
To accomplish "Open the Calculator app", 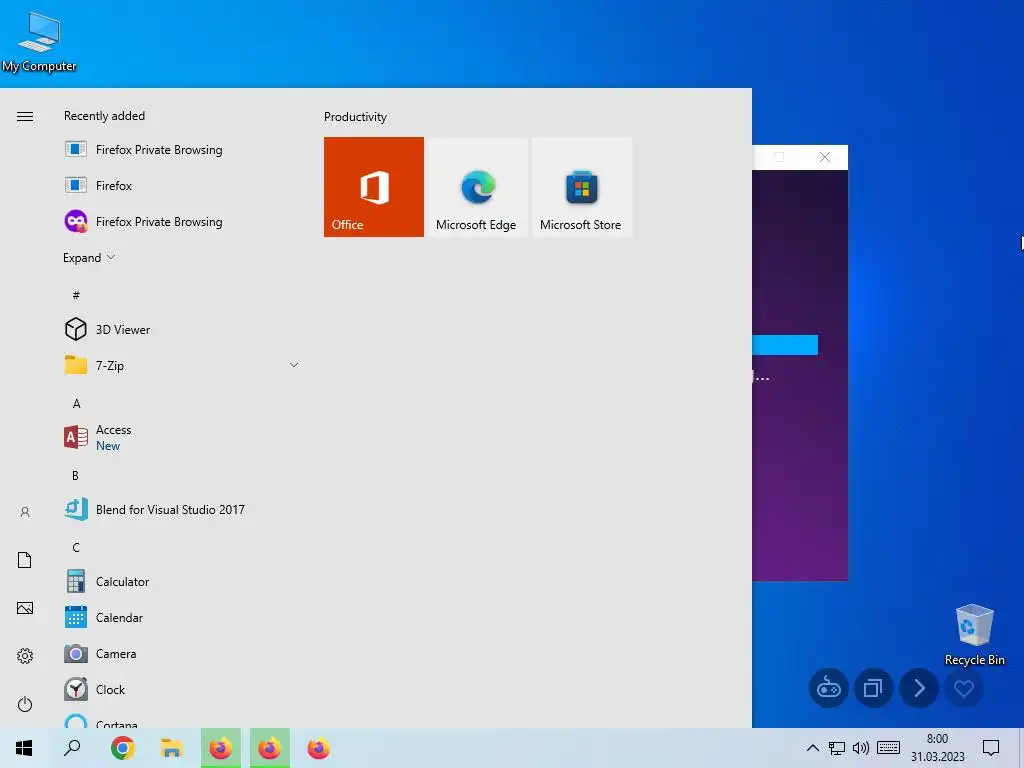I will click(181, 581).
